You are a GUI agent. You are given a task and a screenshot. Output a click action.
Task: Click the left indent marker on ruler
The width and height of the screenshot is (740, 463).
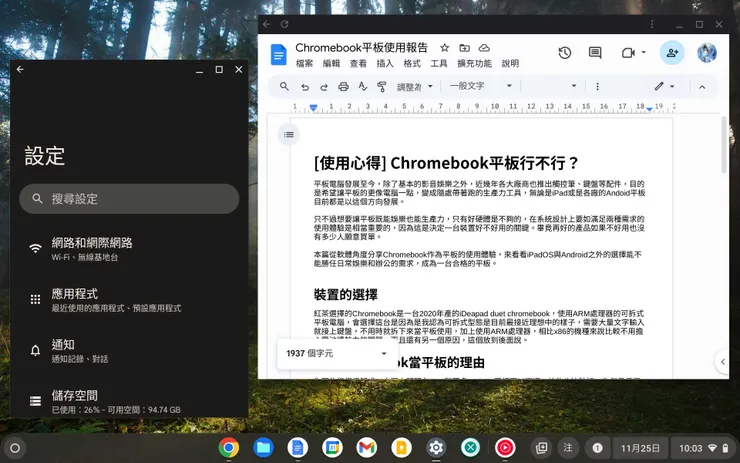point(313,108)
